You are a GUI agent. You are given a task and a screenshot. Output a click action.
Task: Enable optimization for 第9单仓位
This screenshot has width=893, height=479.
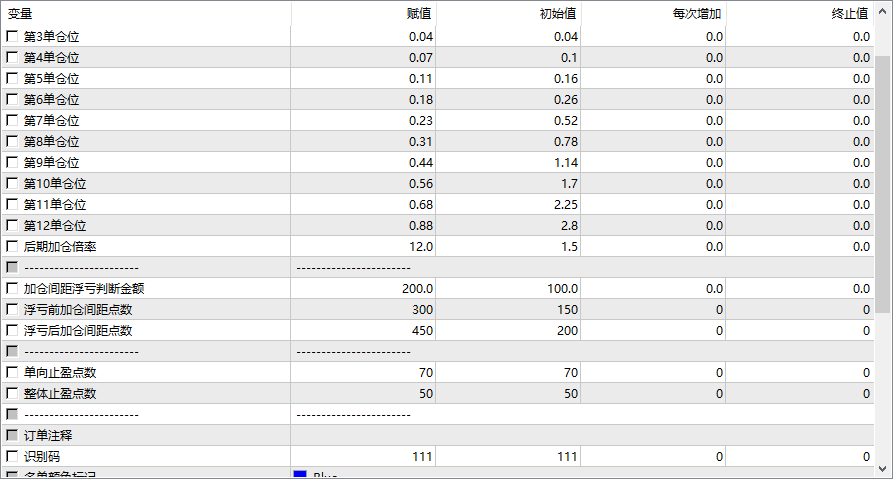12,162
